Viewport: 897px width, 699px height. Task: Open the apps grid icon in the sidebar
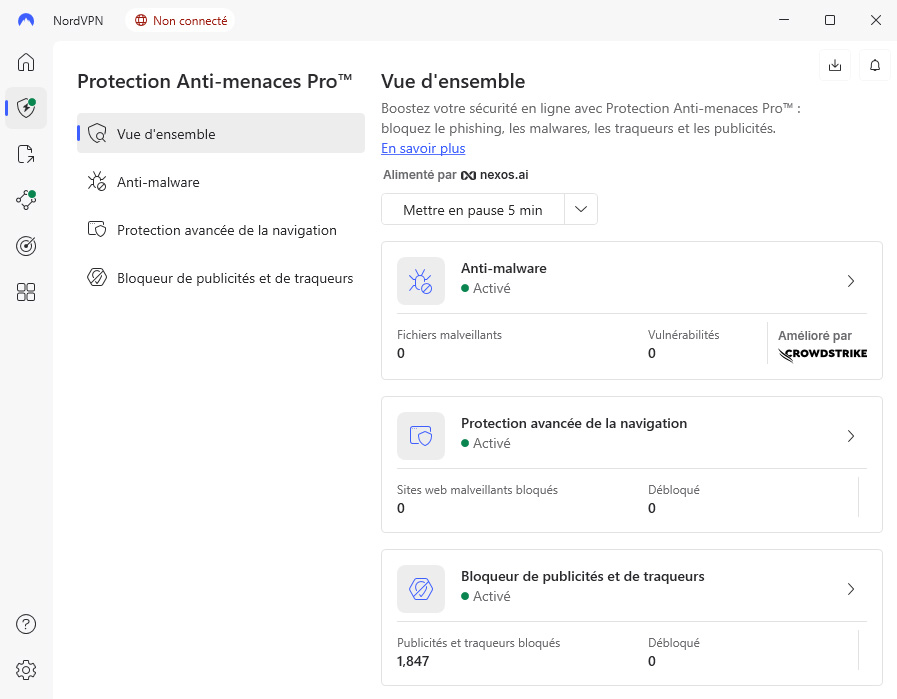[x=26, y=291]
